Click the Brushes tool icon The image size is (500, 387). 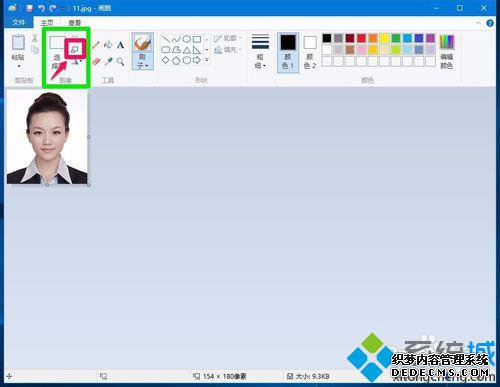(x=143, y=43)
